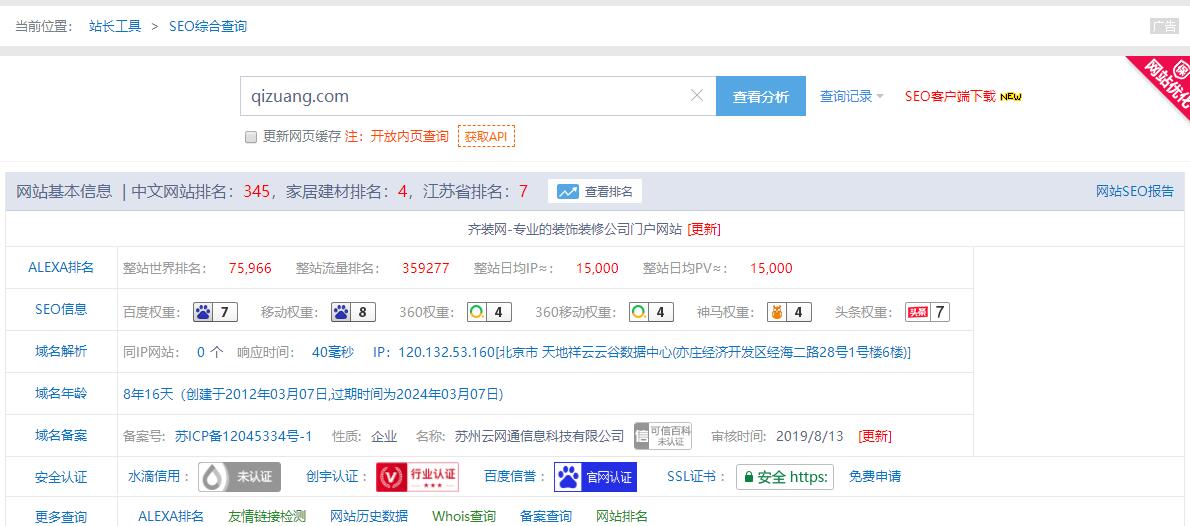Click 家居建材排名 value 4
Viewport: 1190px width, 526px height.
(402, 191)
